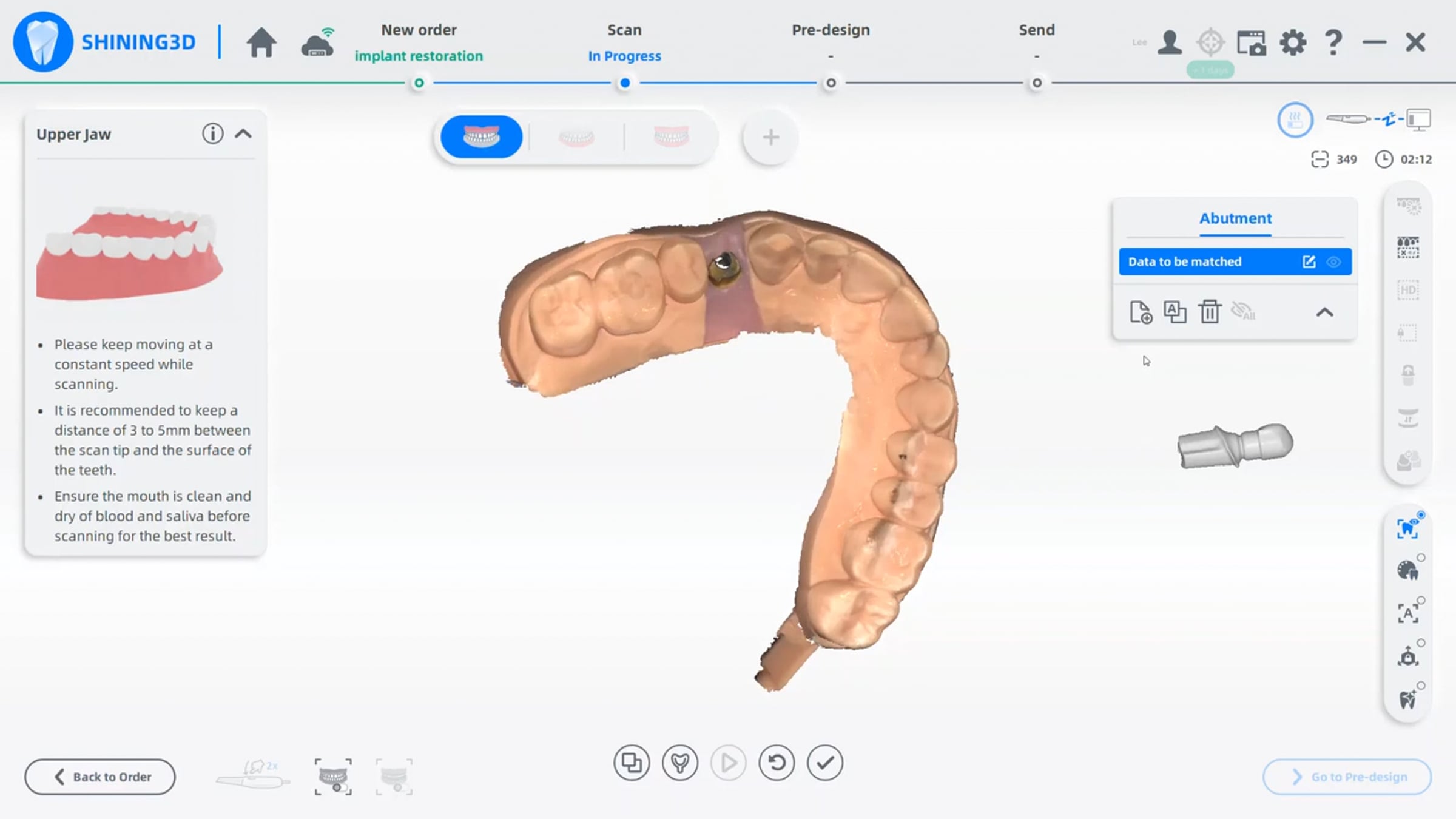
Task: Collapse the Abutment panel with chevron
Action: 1325,312
